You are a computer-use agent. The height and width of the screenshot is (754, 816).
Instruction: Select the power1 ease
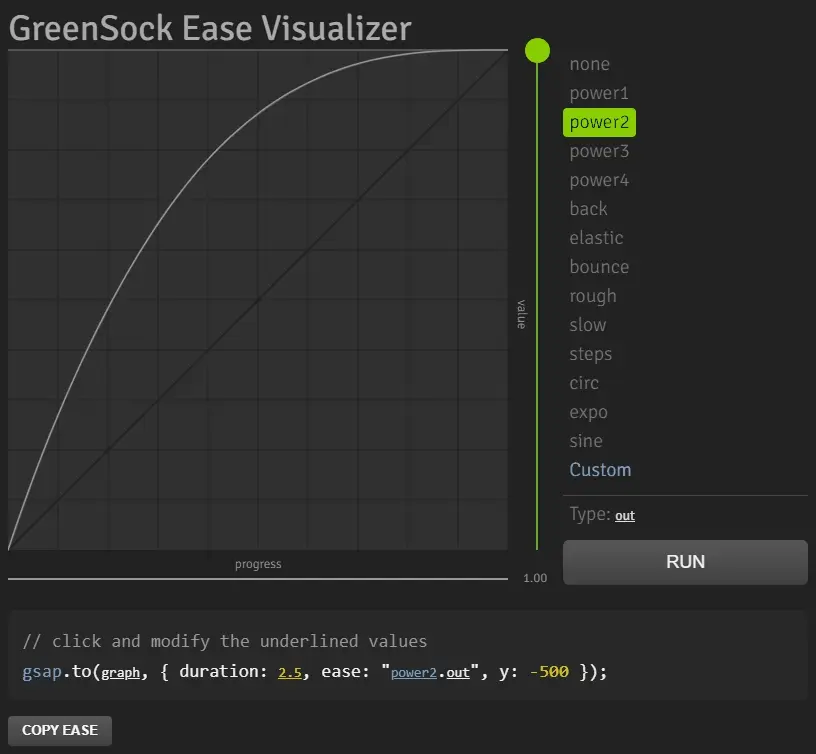(x=598, y=93)
